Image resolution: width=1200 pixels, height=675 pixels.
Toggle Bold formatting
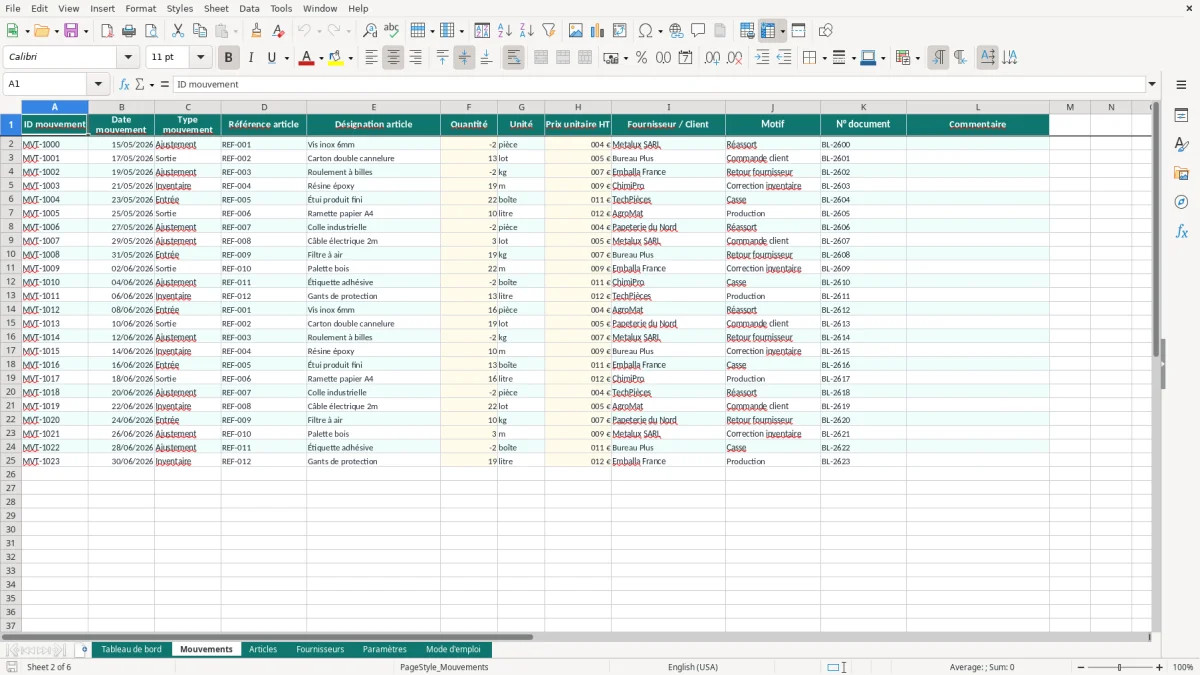click(228, 58)
